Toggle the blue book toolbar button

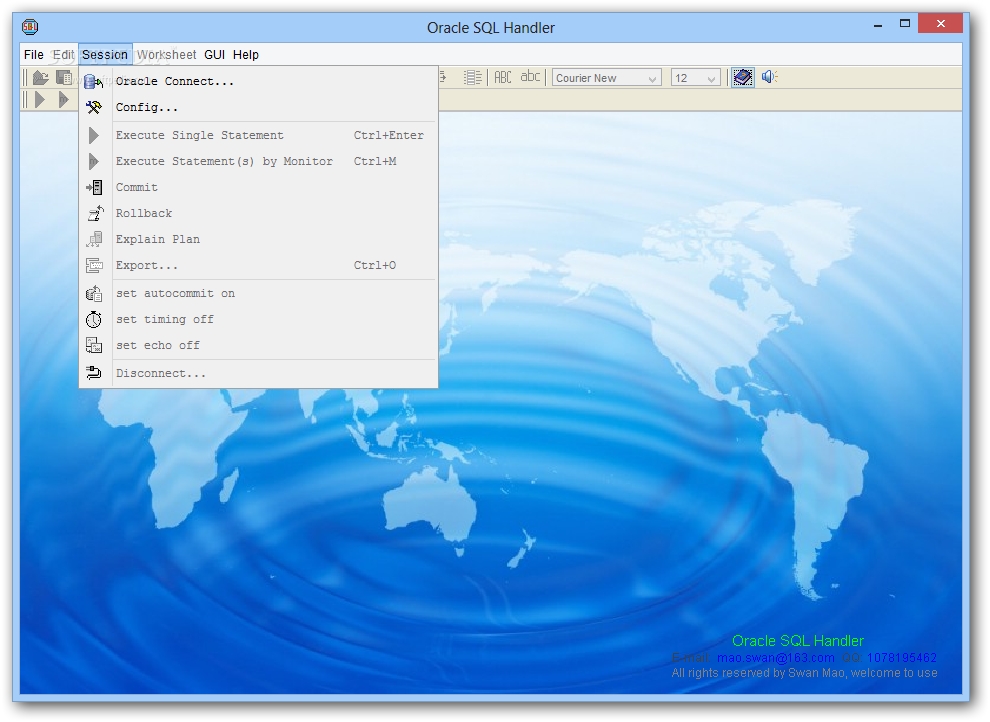pos(742,78)
